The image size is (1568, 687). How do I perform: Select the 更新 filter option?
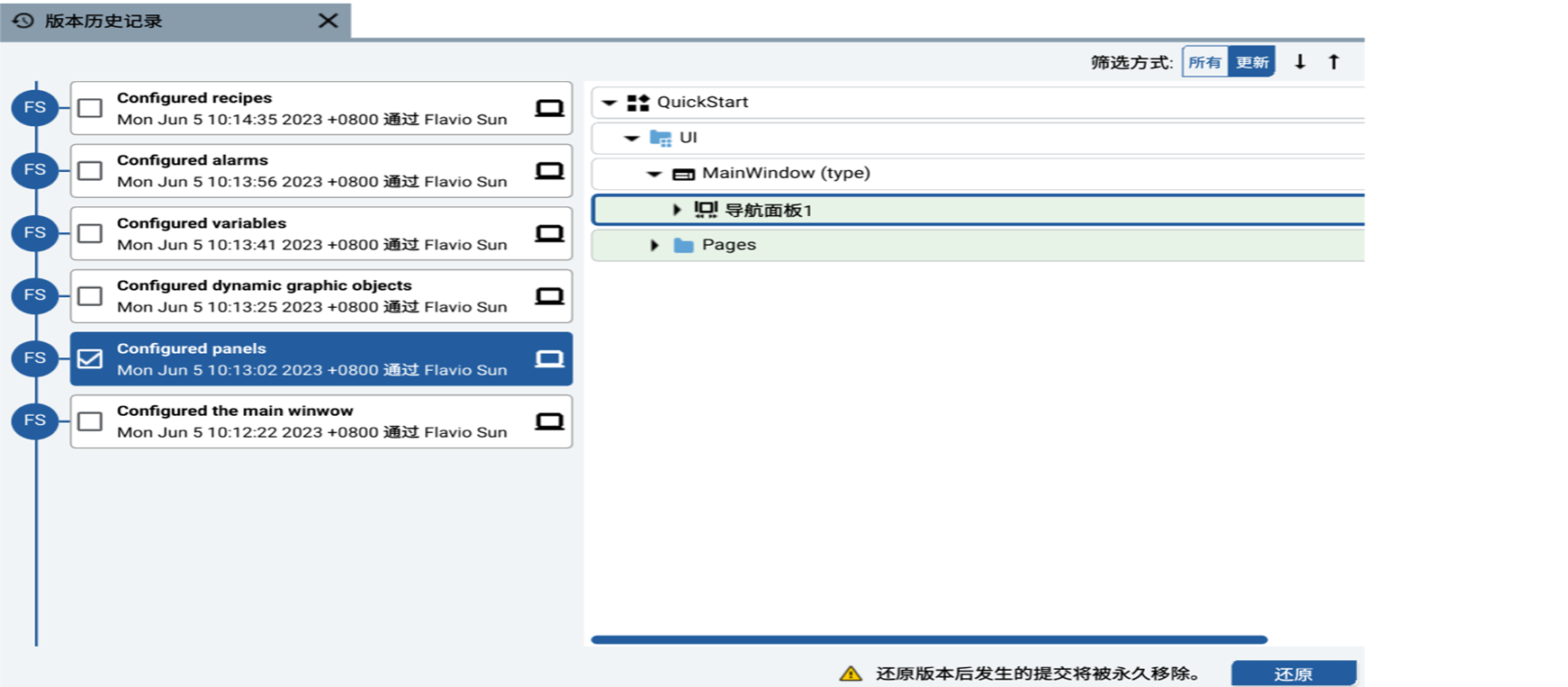[1252, 62]
